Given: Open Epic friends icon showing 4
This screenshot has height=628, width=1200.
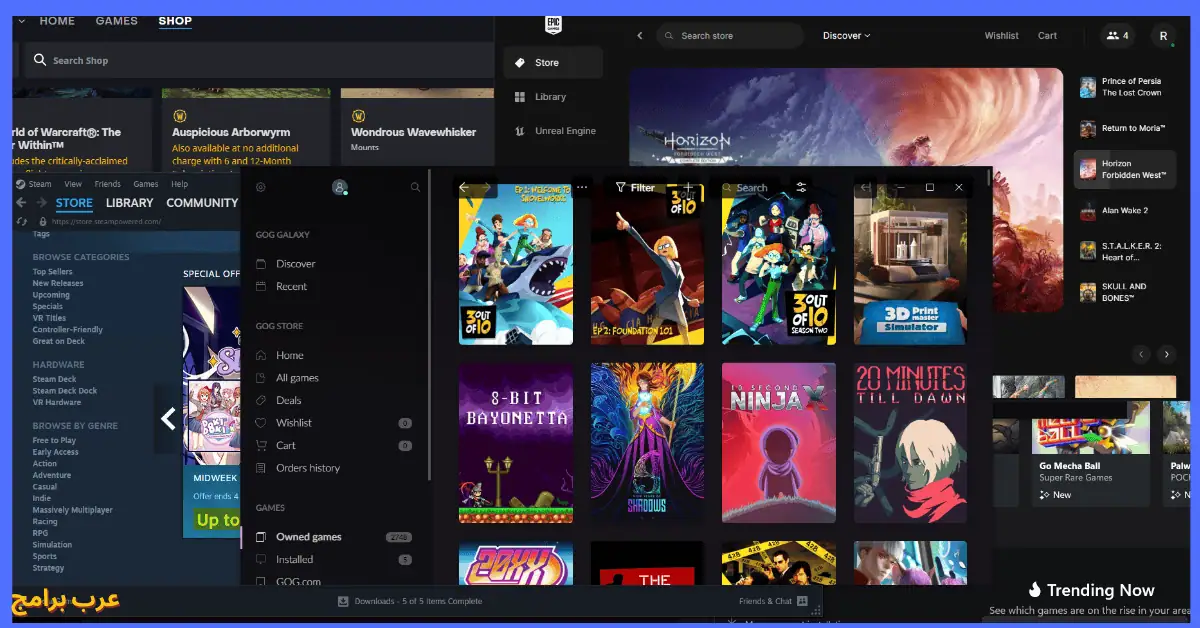Looking at the screenshot, I should [1116, 36].
